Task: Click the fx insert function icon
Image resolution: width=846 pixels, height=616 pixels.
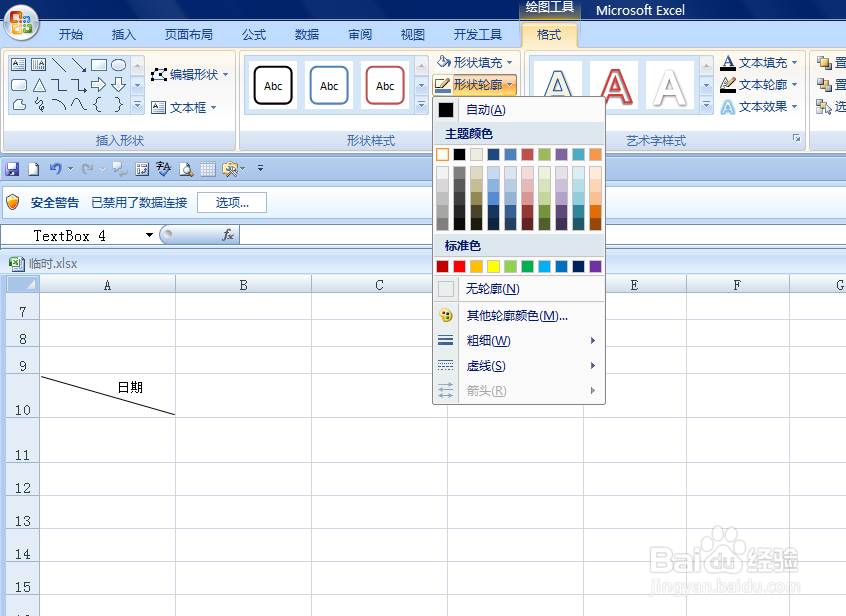Action: (x=228, y=235)
